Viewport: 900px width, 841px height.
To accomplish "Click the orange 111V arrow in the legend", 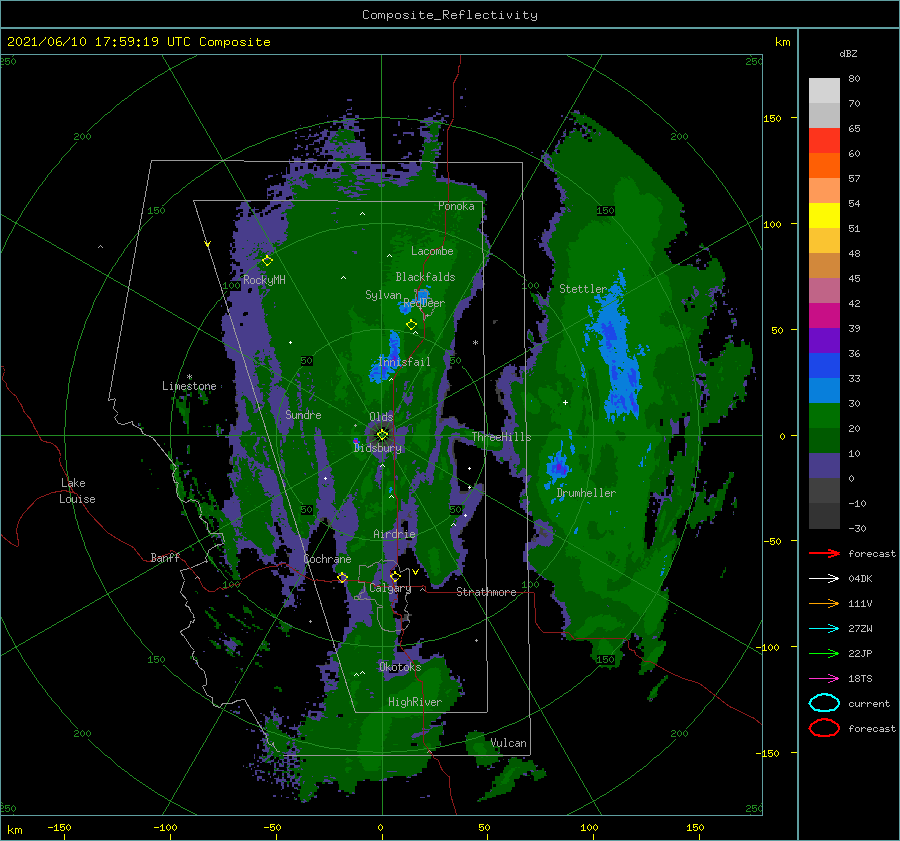I will 824,603.
